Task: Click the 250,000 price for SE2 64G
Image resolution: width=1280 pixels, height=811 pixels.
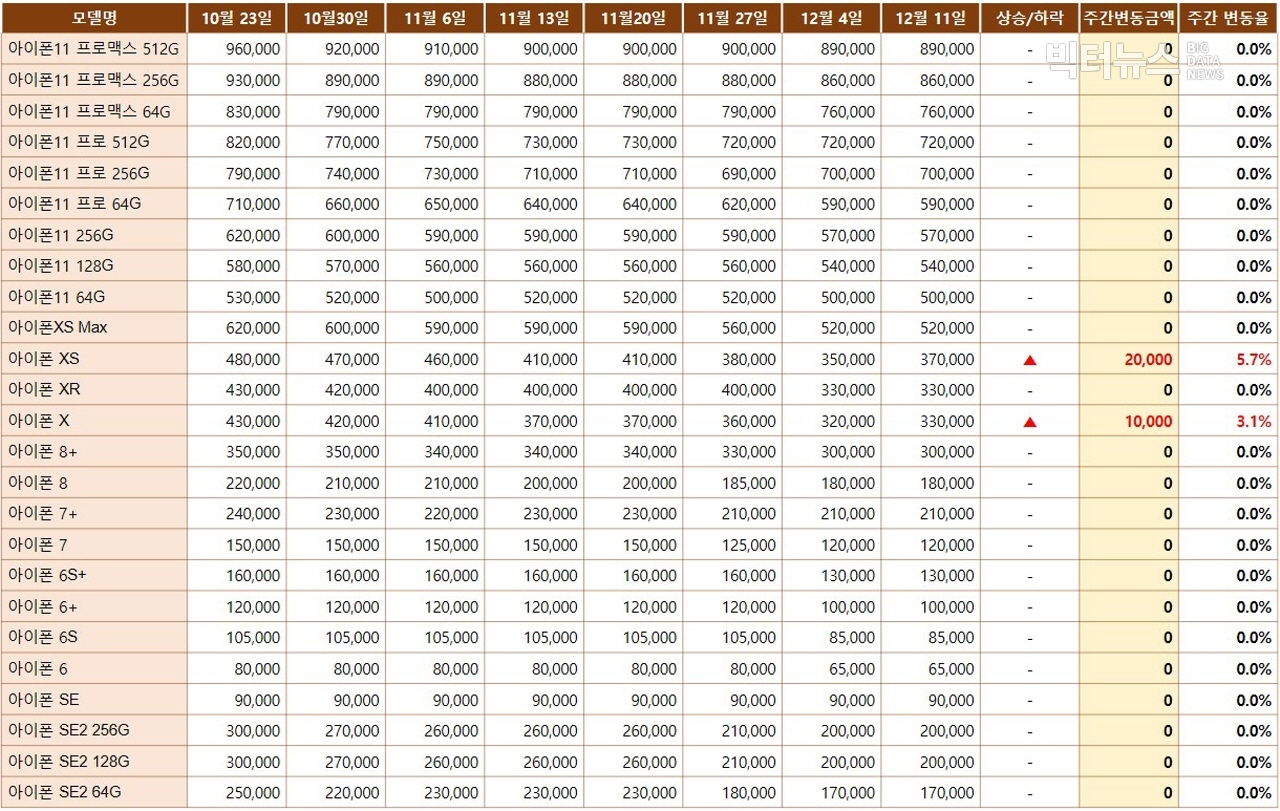Action: click(x=236, y=793)
